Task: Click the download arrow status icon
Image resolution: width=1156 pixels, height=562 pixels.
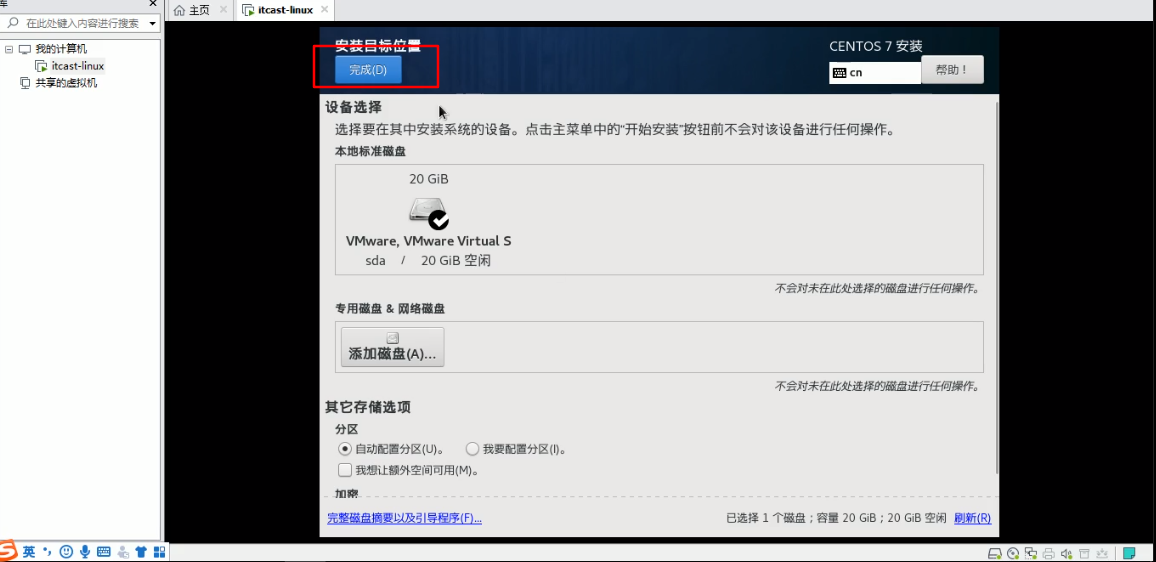Action: (1102, 553)
